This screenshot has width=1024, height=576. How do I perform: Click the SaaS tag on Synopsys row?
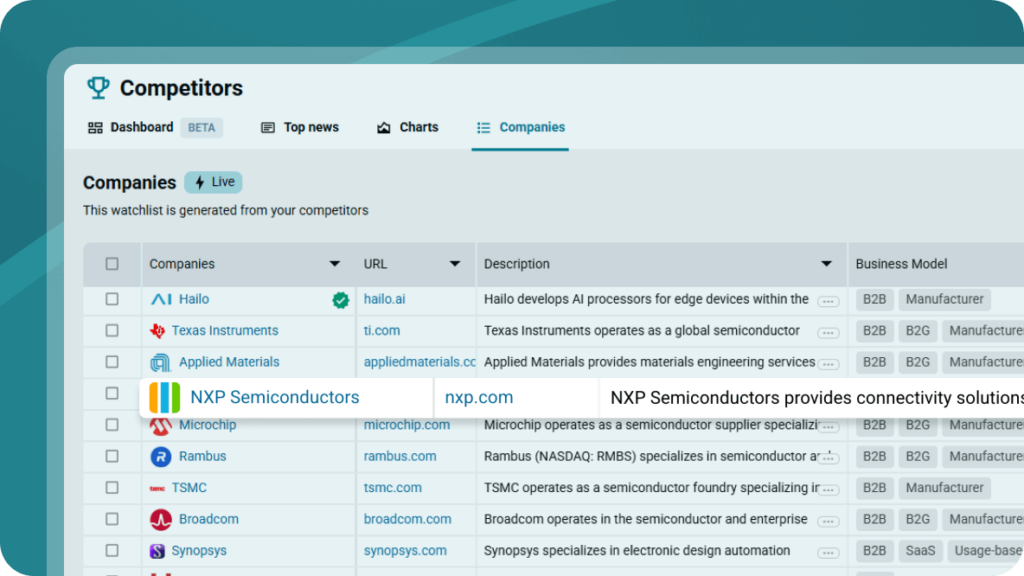point(921,551)
